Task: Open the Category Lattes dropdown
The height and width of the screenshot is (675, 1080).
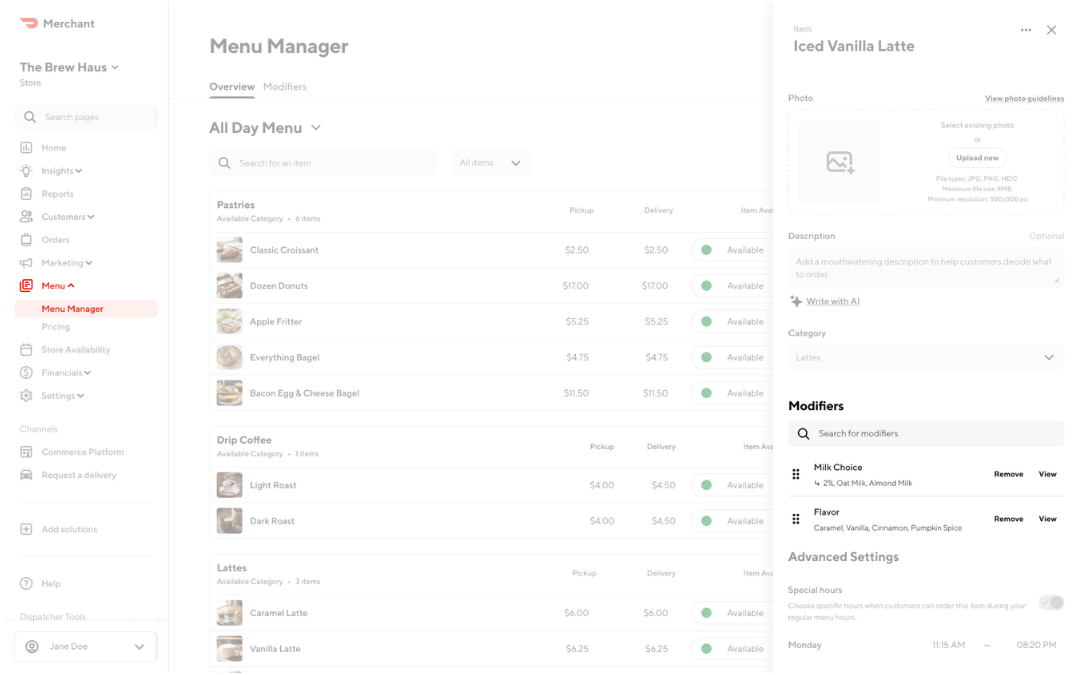Action: coord(926,357)
